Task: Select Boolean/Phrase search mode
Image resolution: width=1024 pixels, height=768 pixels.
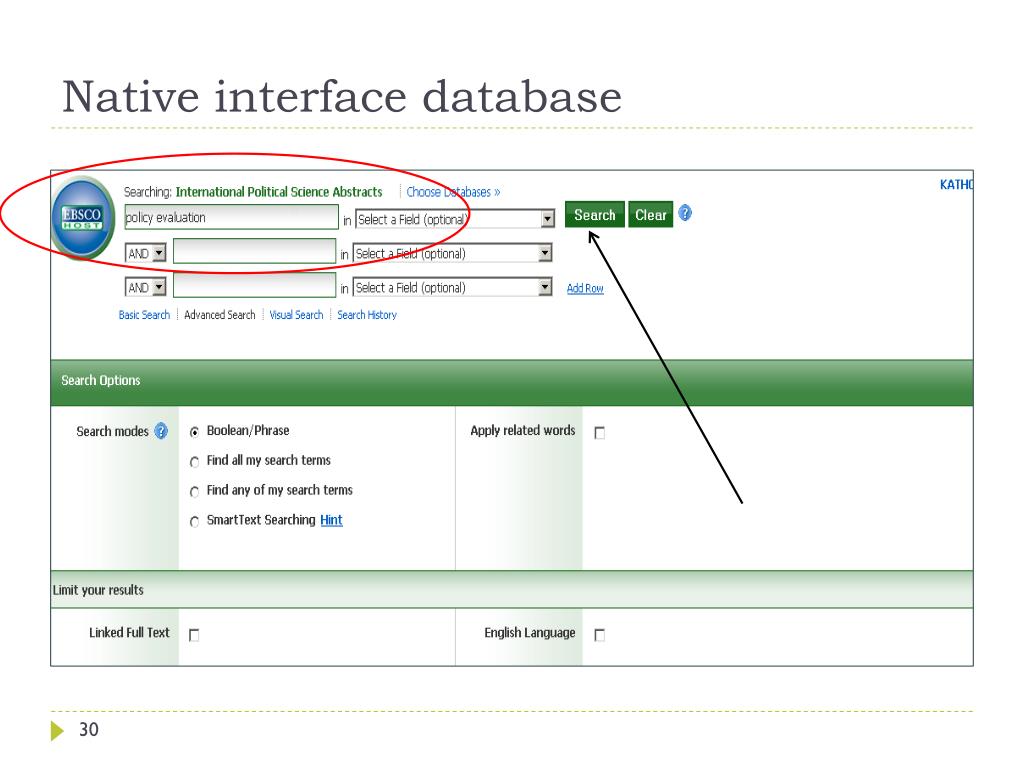Action: click(x=194, y=432)
